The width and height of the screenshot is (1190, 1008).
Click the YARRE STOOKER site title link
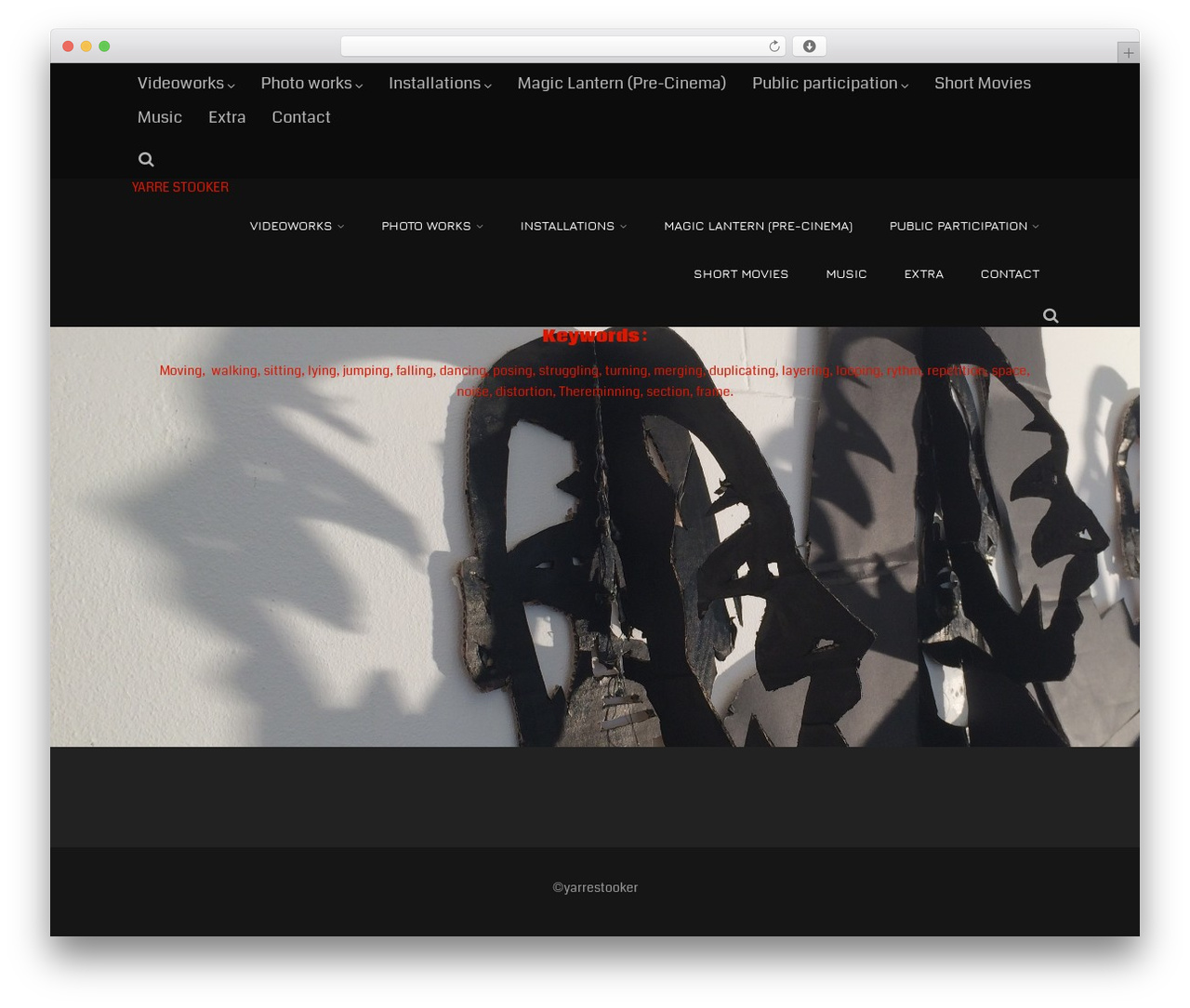coord(180,187)
